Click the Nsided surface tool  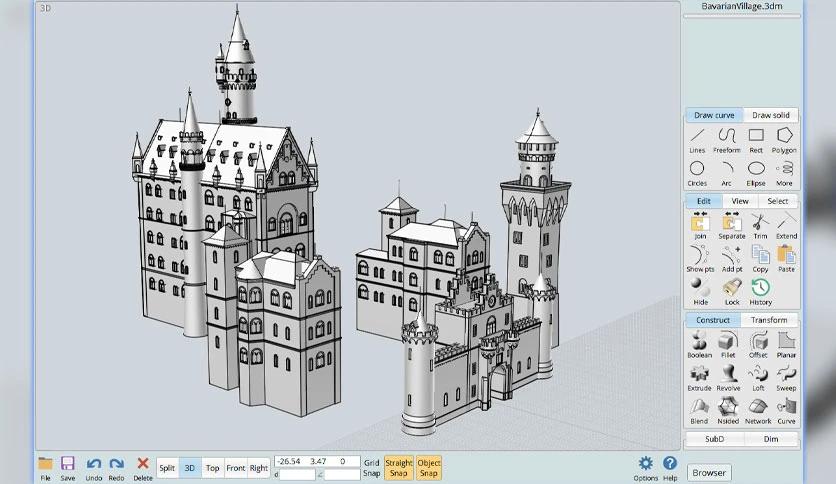coord(728,411)
